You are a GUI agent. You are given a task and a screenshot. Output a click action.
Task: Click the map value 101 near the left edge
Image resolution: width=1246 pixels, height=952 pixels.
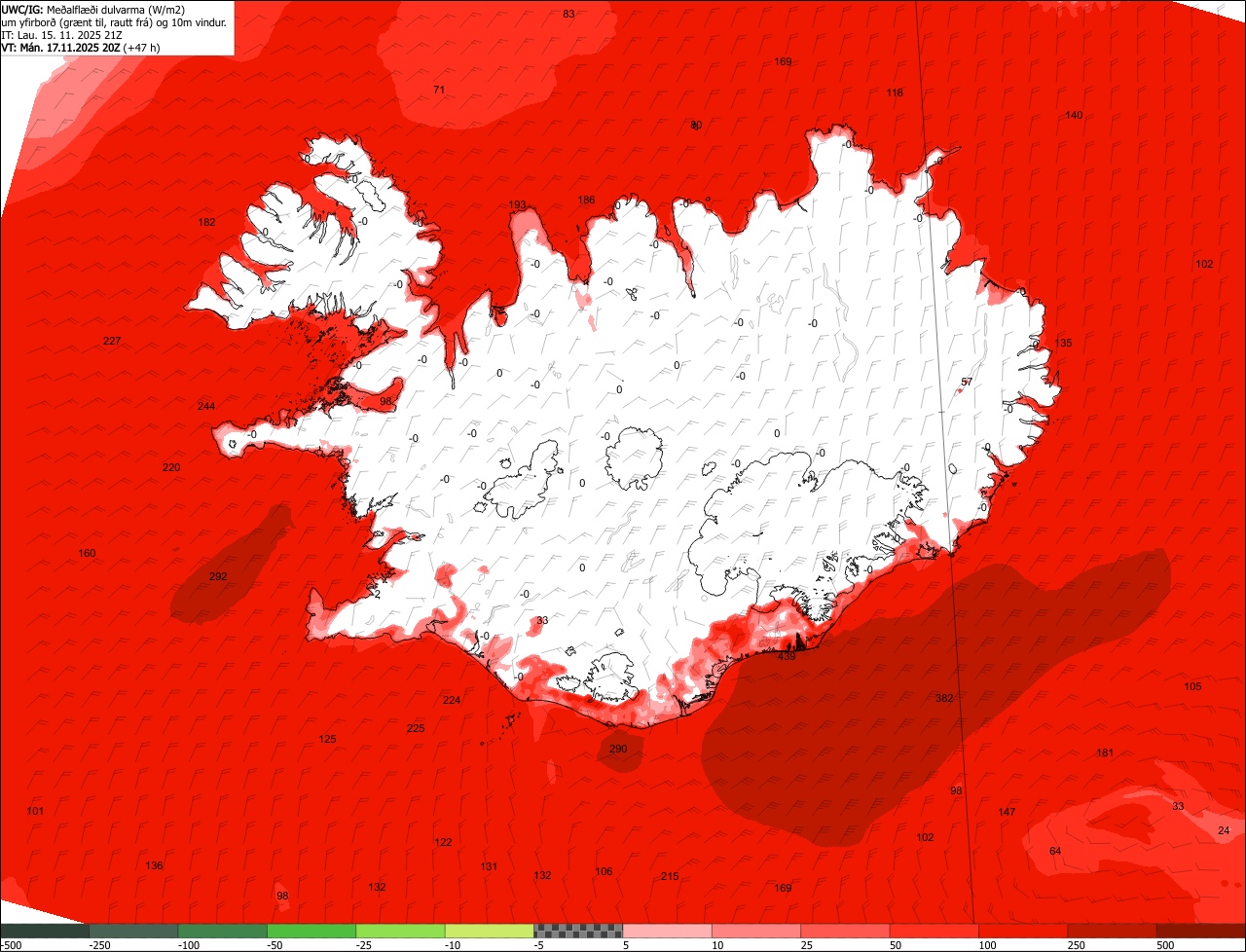pyautogui.click(x=35, y=812)
